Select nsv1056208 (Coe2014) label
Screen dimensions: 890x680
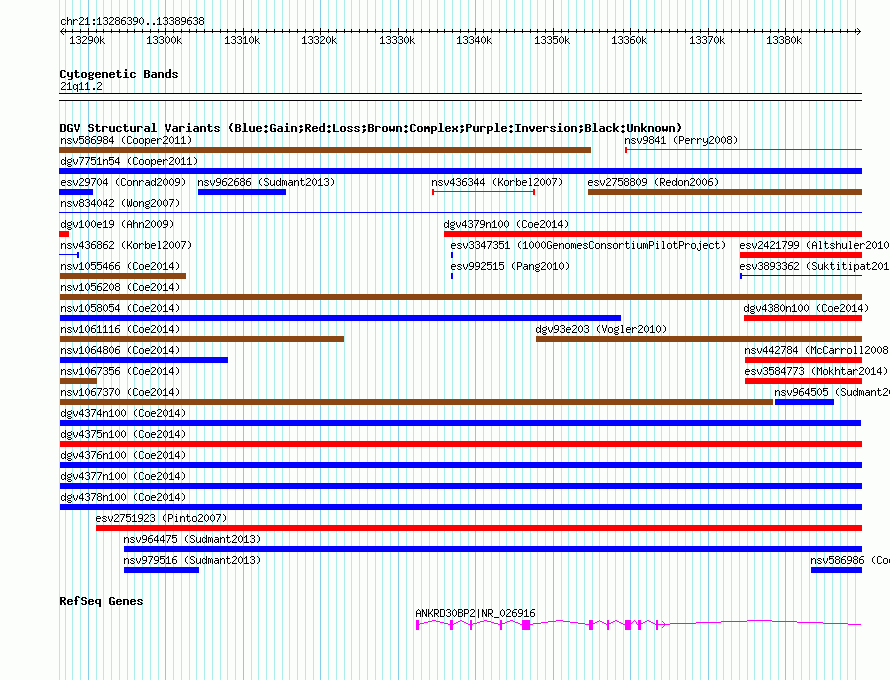pos(120,287)
